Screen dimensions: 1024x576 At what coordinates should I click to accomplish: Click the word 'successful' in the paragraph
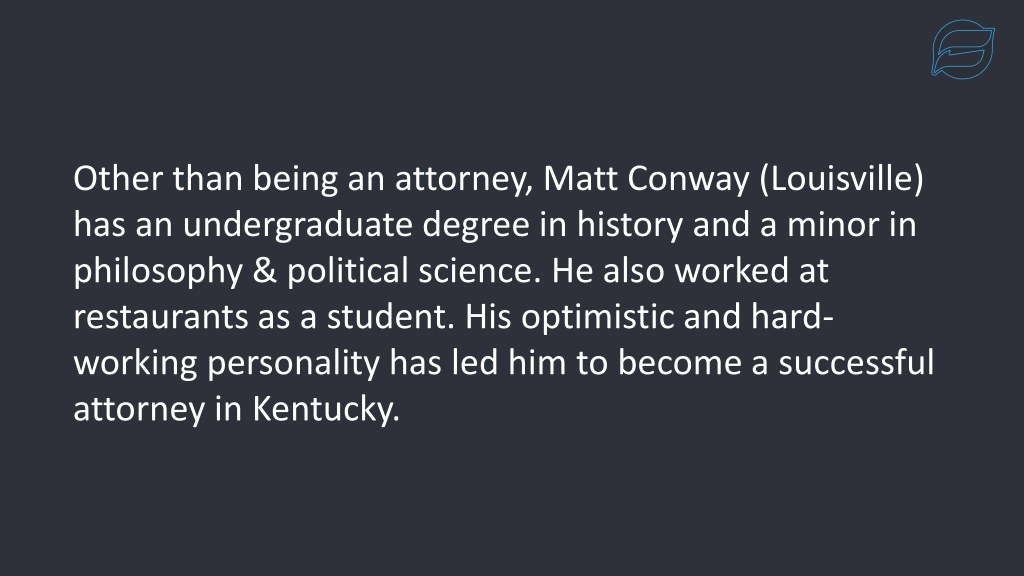[x=856, y=362]
